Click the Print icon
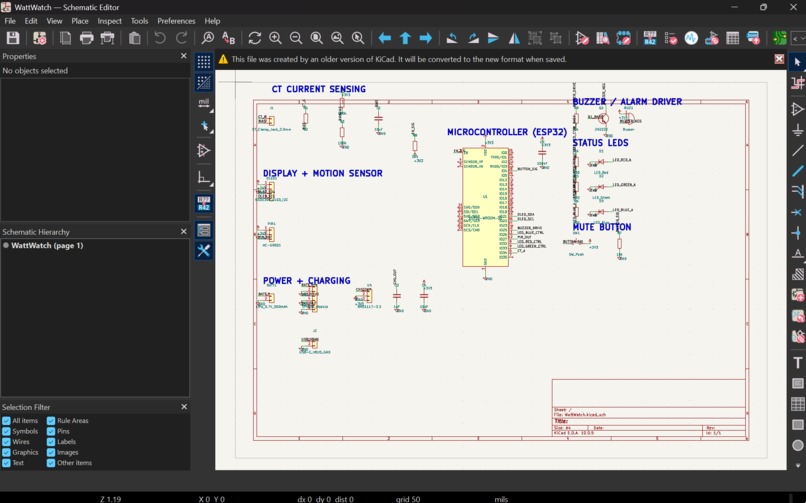 [86, 38]
